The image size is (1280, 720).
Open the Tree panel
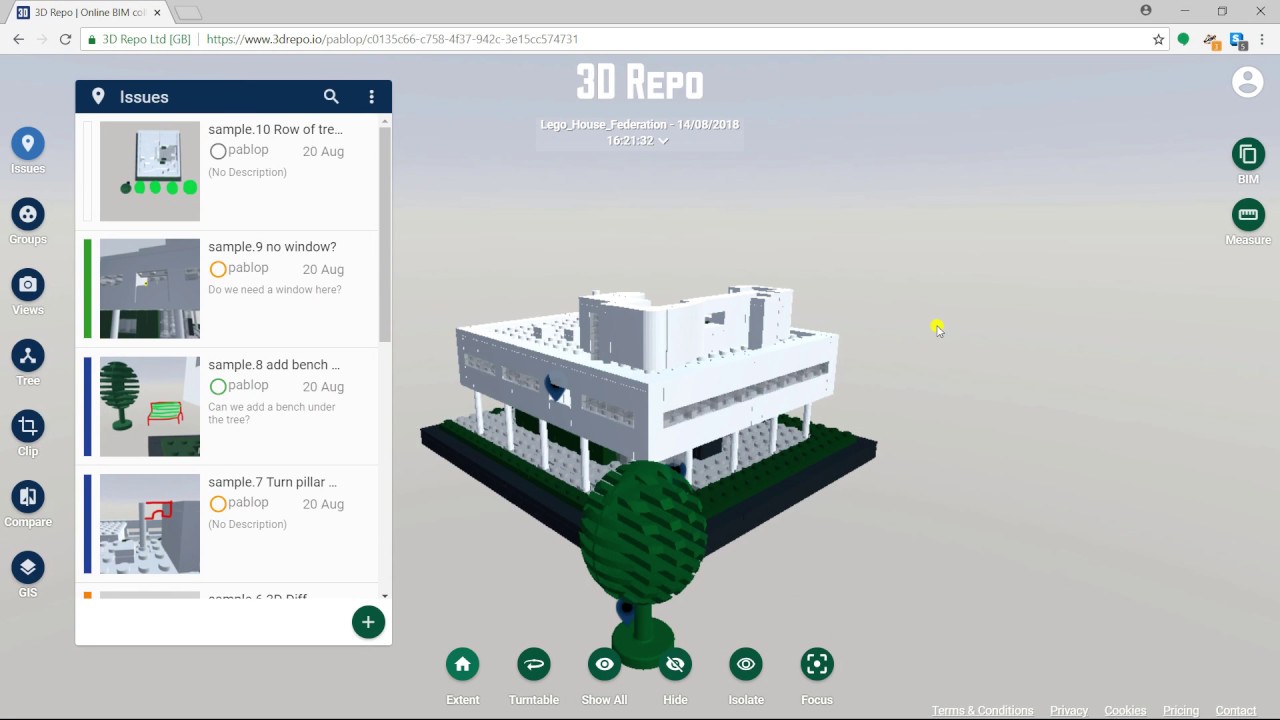click(28, 356)
